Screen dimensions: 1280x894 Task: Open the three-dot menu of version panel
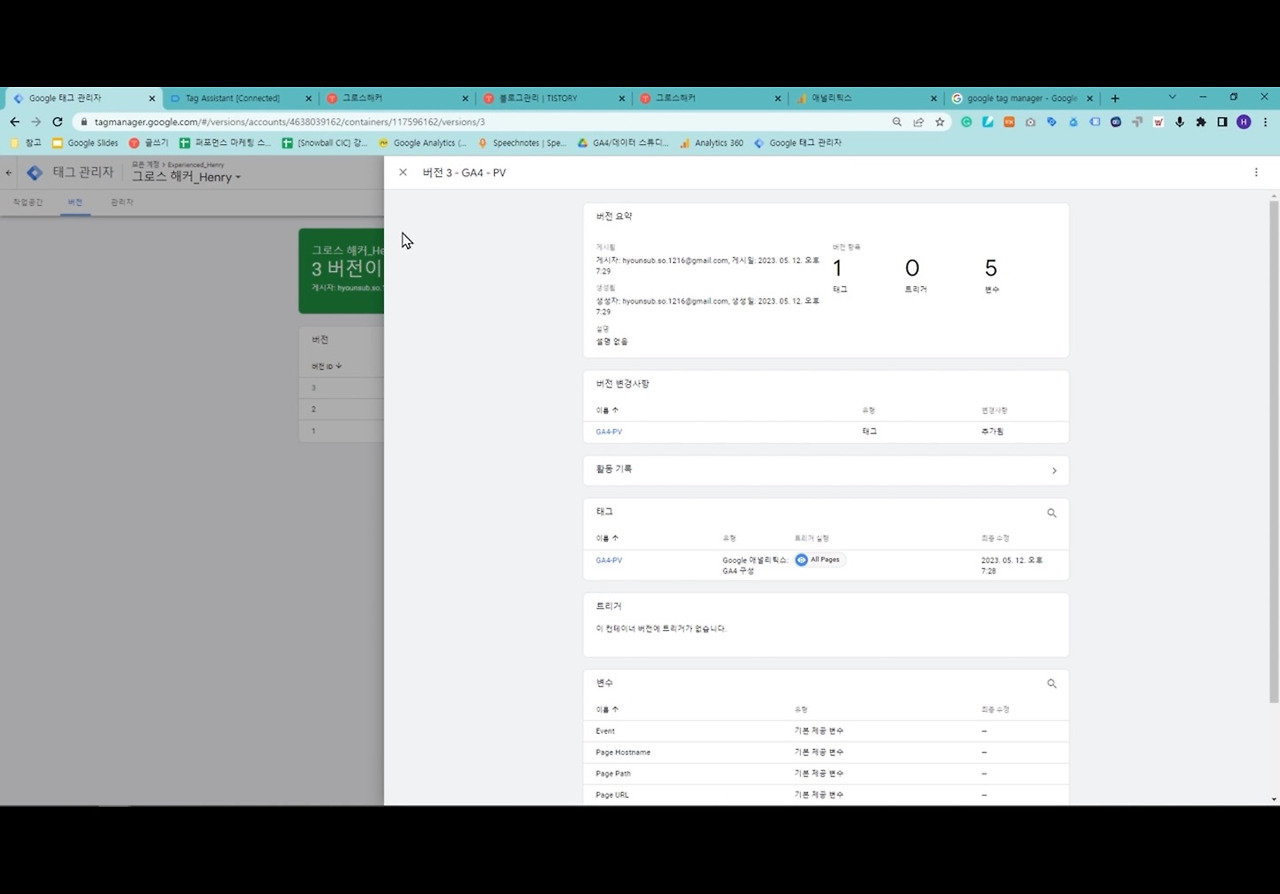[x=1256, y=172]
